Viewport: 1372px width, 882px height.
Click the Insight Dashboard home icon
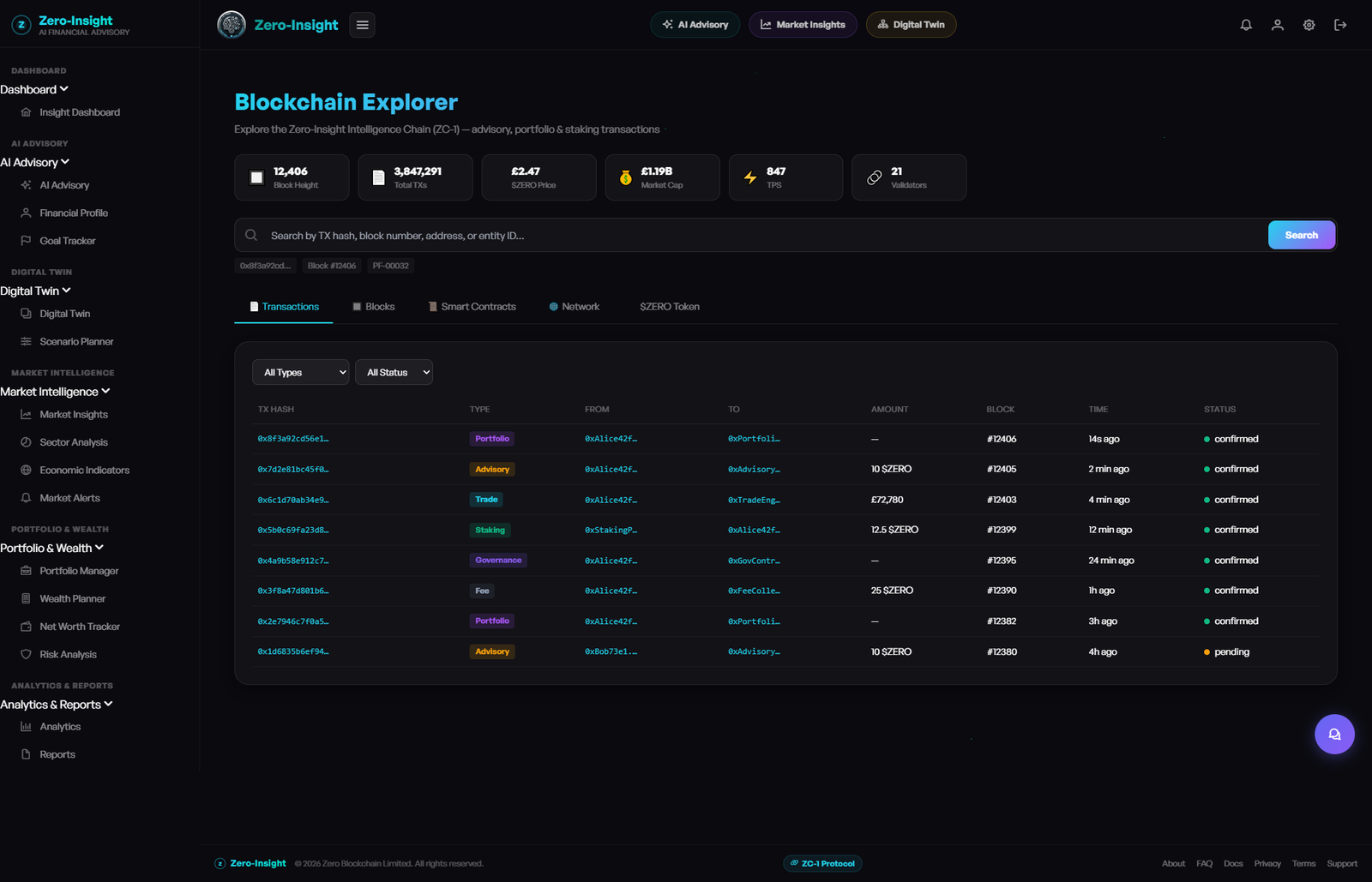pos(26,112)
